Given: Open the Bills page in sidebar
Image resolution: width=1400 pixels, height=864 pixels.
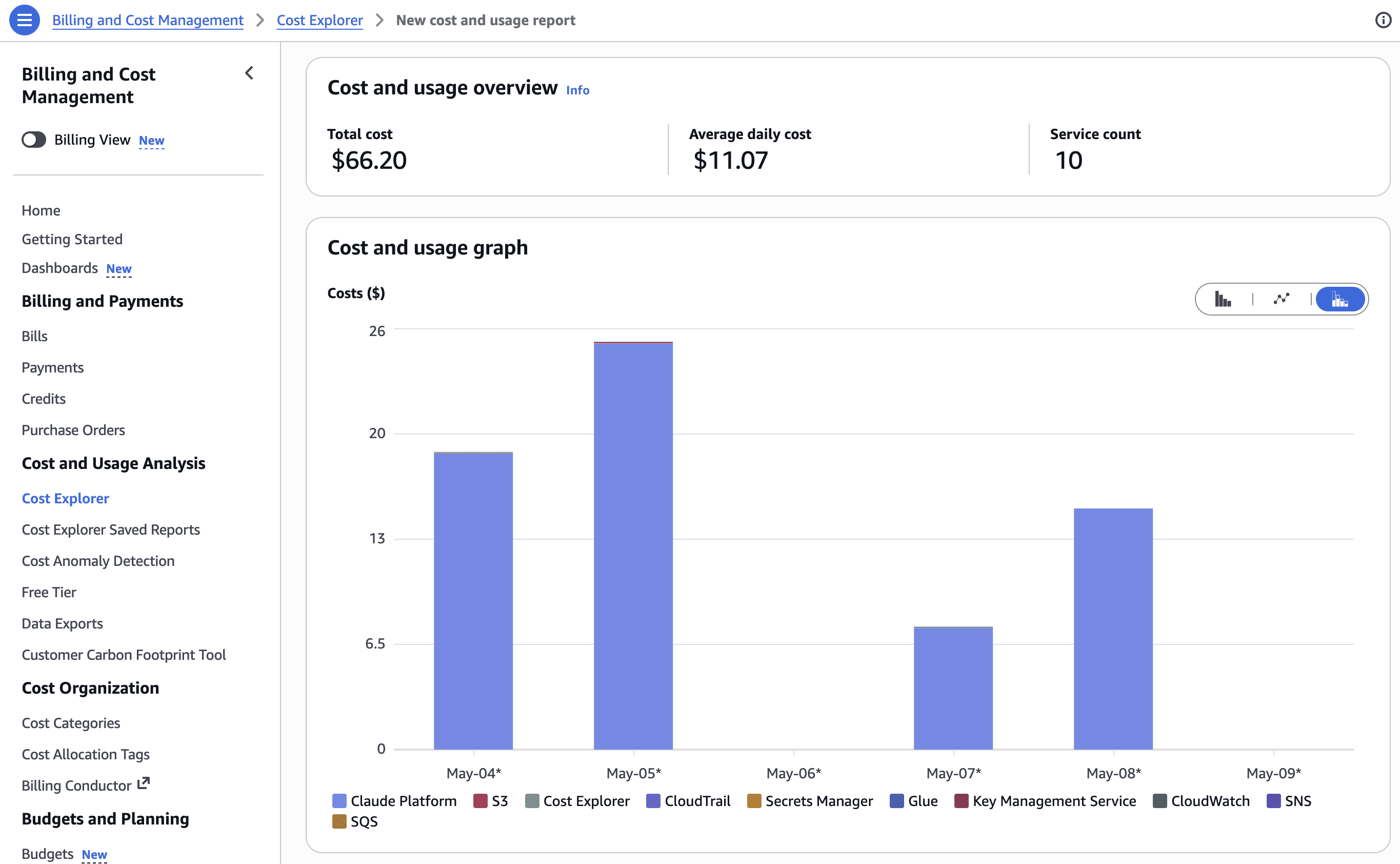Looking at the screenshot, I should [x=35, y=336].
